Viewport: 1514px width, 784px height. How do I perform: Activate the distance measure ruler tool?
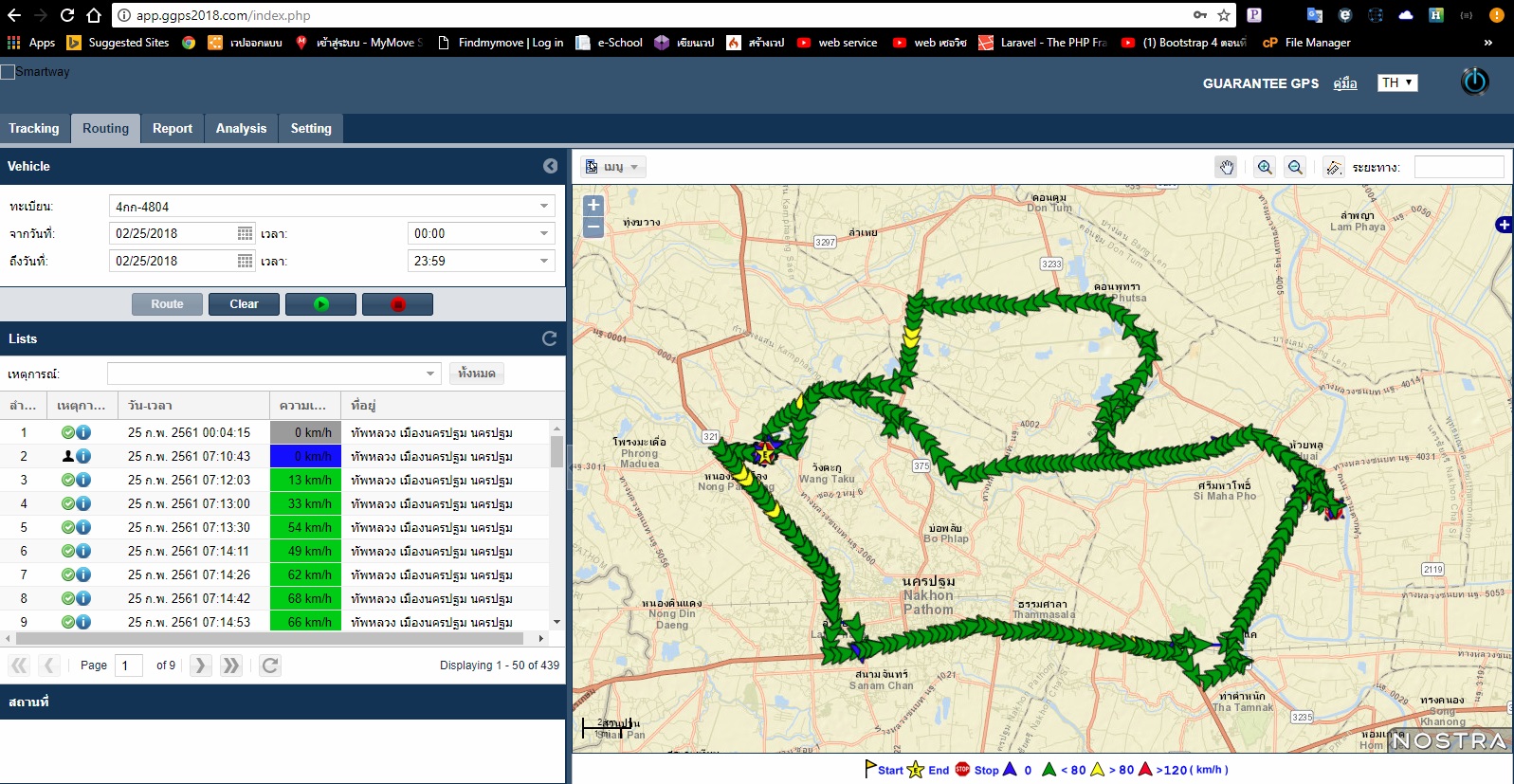click(1334, 168)
